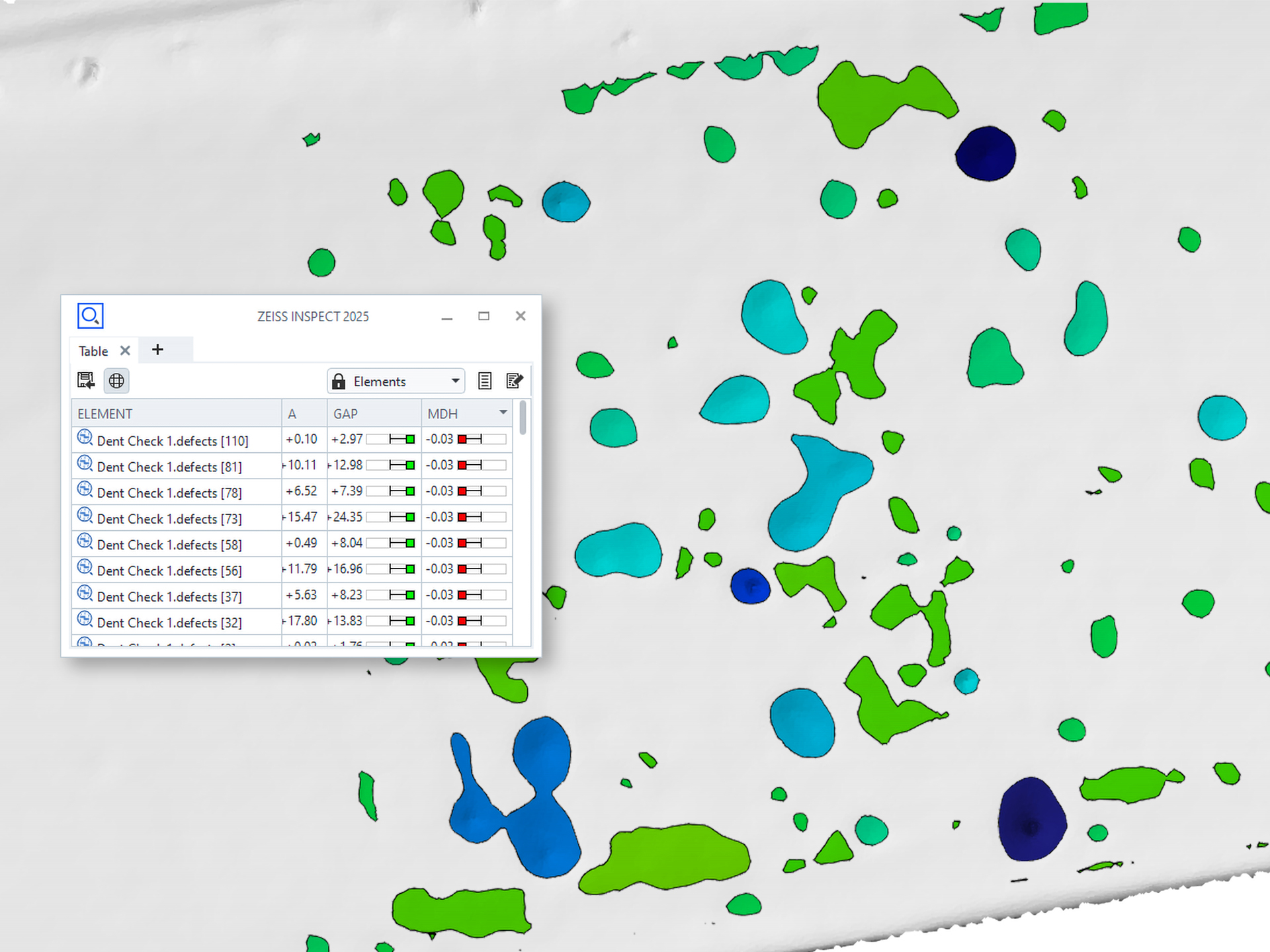This screenshot has width=1270, height=952.
Task: Click the export table icon
Action: coord(85,381)
